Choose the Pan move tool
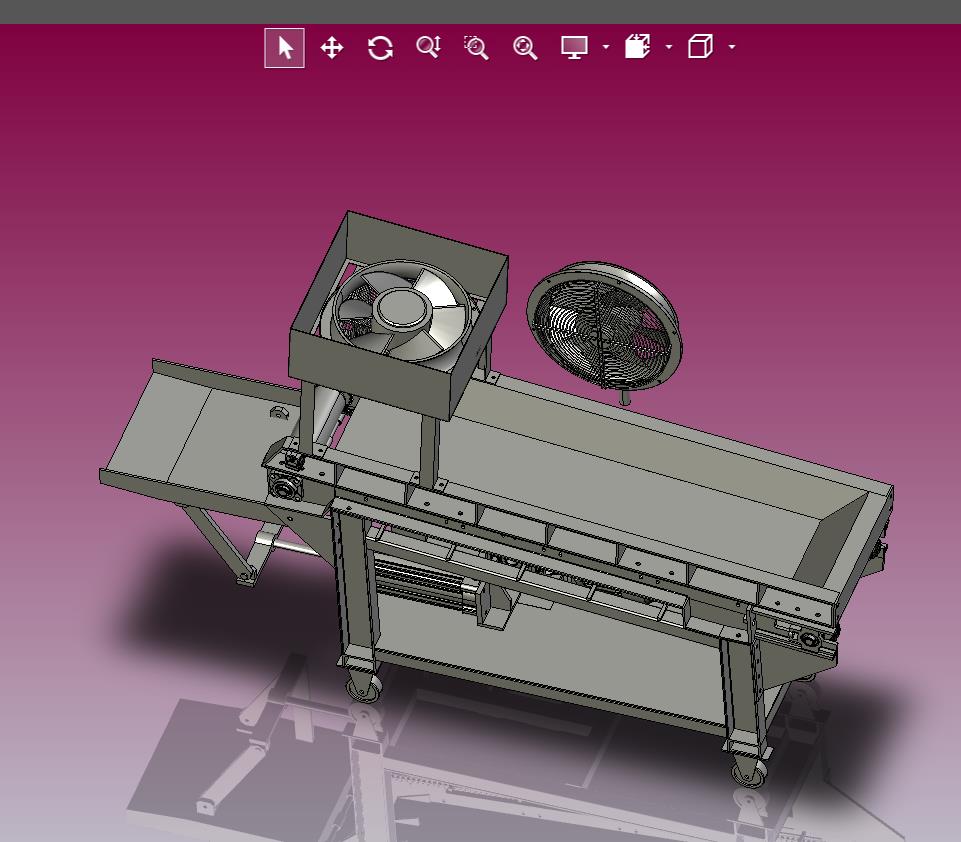This screenshot has height=842, width=961. pos(332,48)
